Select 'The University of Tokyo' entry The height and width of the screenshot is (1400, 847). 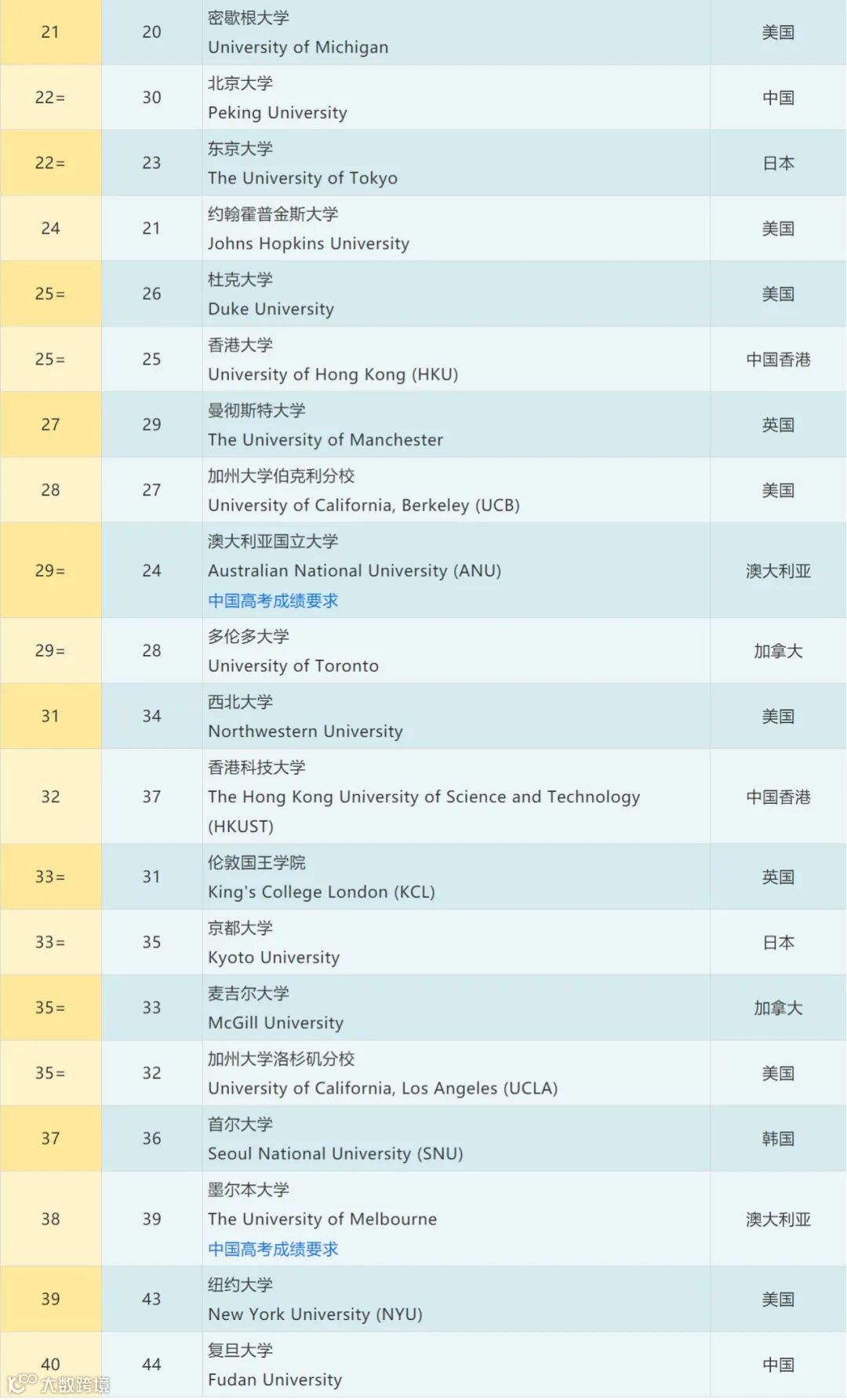pos(303,178)
